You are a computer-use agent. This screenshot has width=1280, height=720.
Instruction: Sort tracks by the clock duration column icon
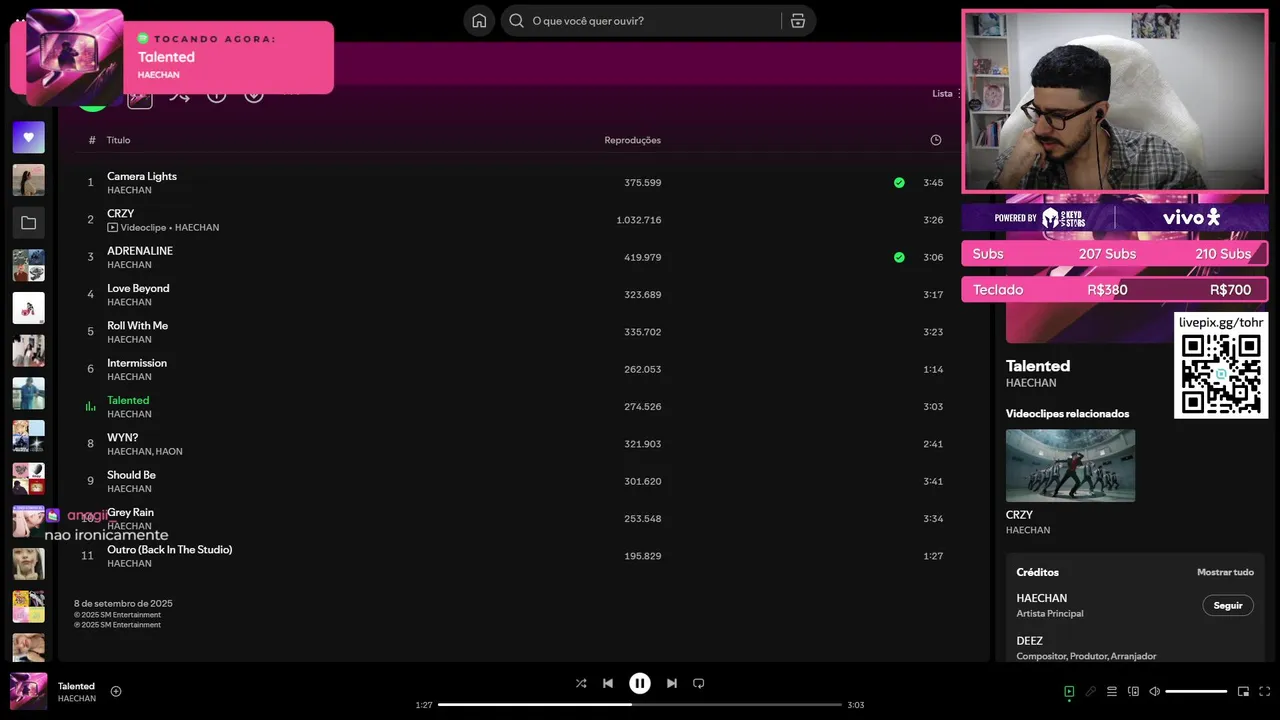point(936,140)
